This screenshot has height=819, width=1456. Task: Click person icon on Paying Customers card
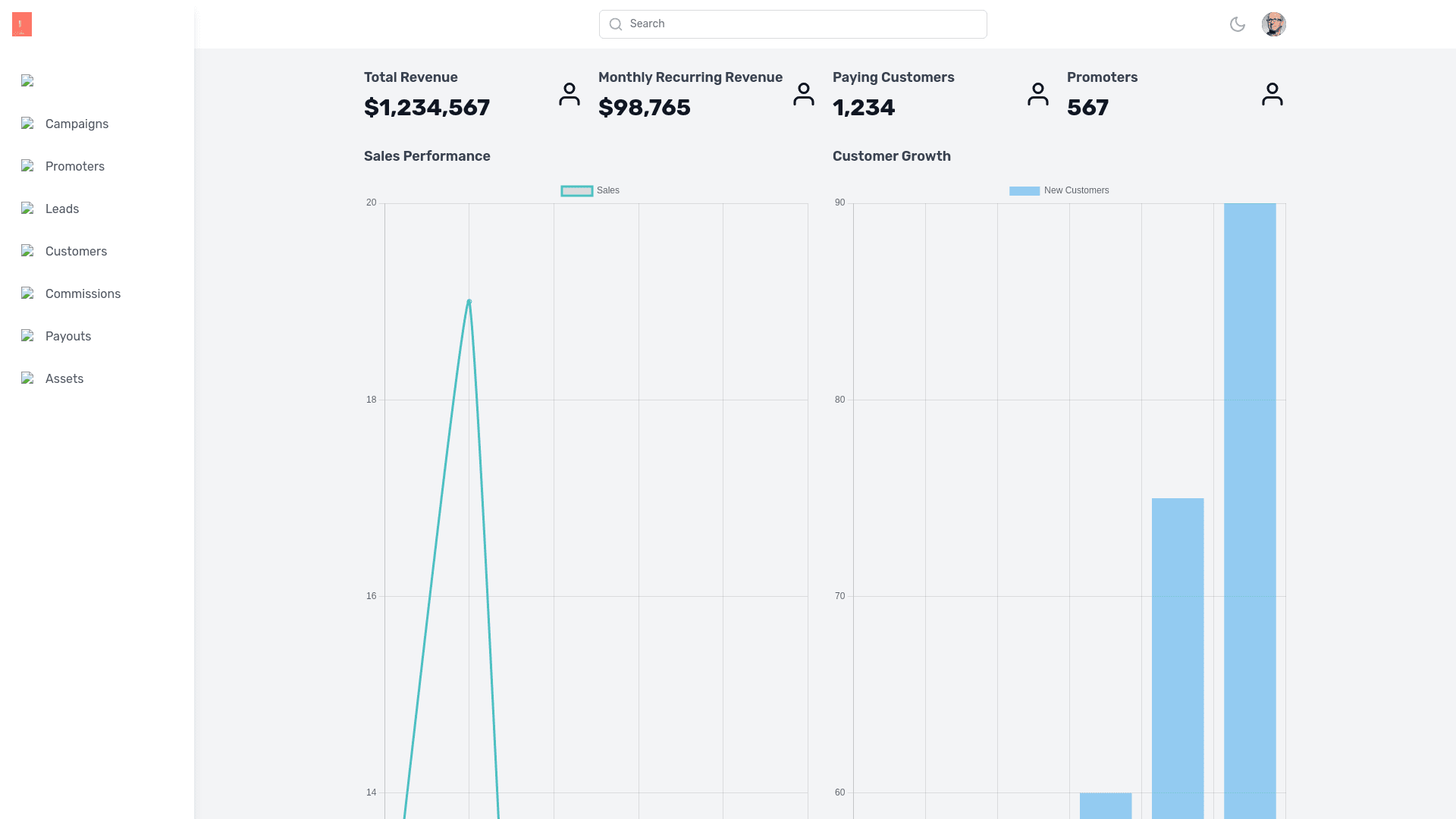tap(1038, 94)
